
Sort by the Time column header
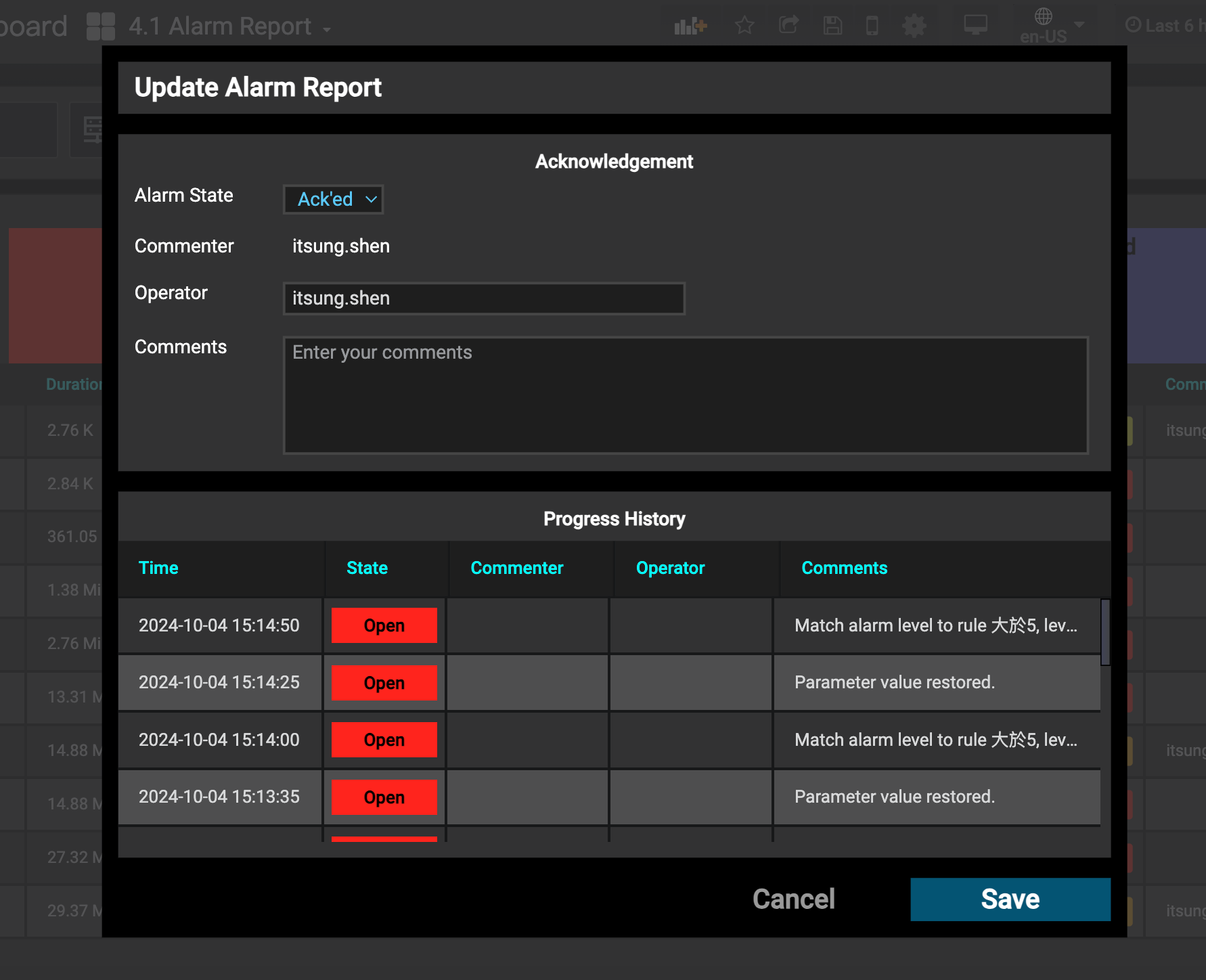tap(158, 569)
